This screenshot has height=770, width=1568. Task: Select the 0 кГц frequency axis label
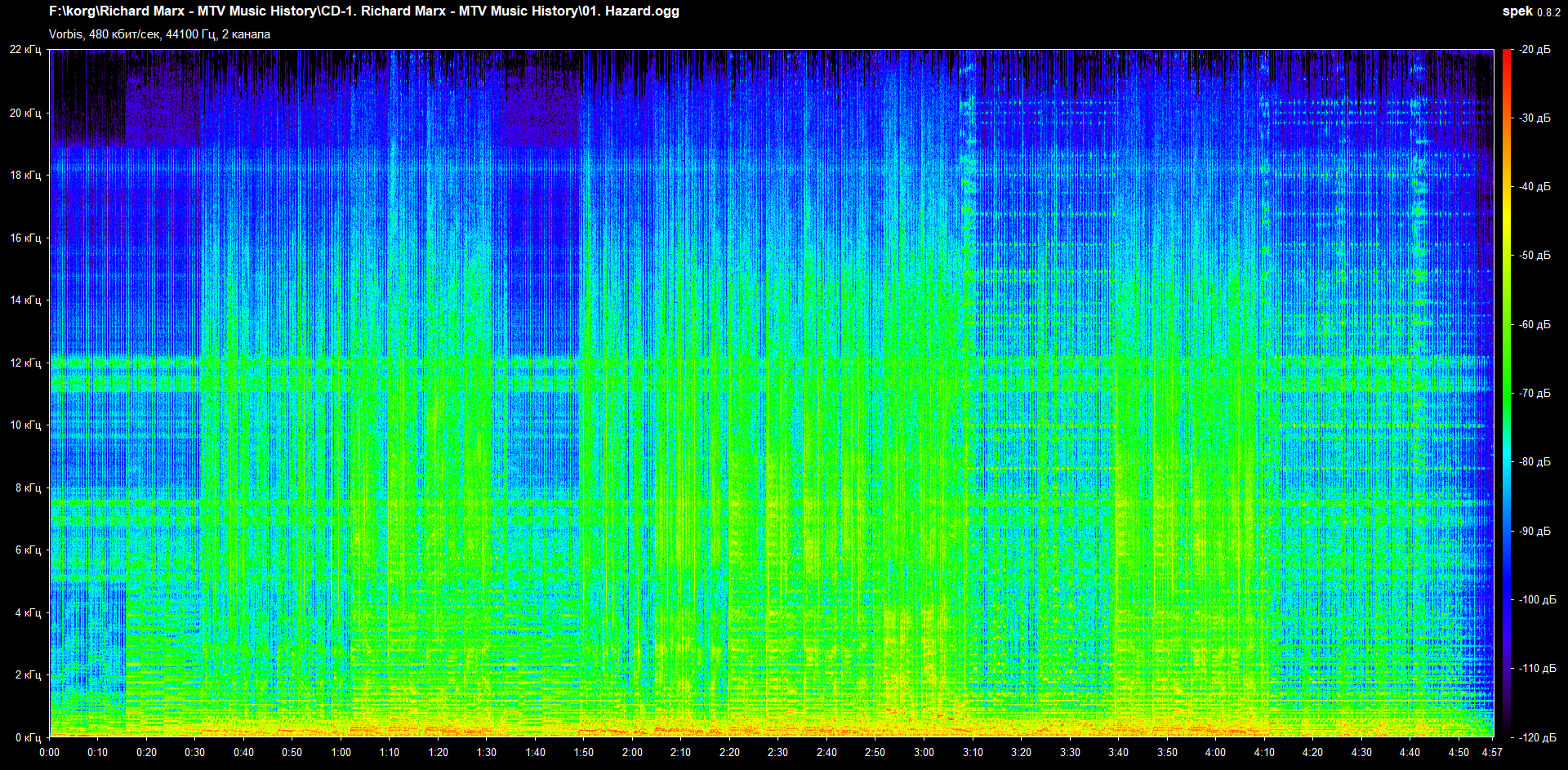tap(28, 737)
